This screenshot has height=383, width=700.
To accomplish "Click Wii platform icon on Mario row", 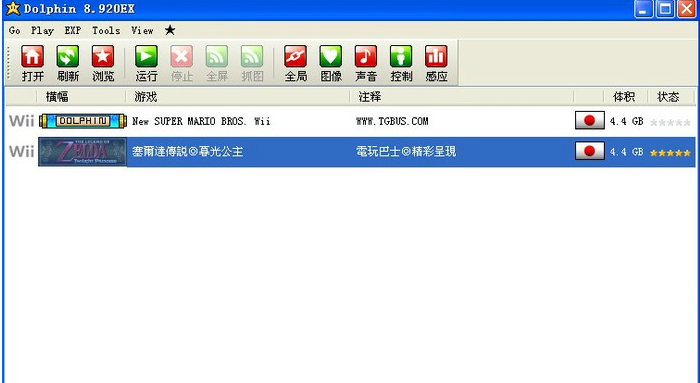I will coord(21,121).
